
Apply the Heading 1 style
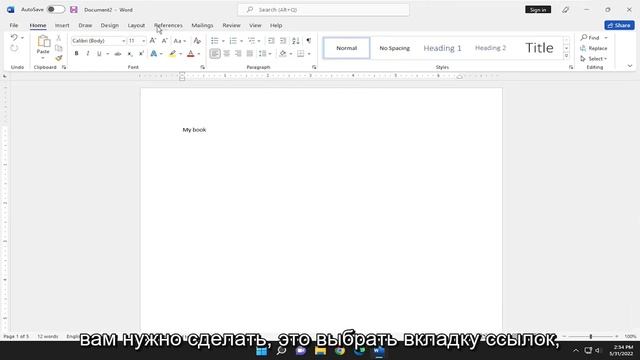[442, 48]
